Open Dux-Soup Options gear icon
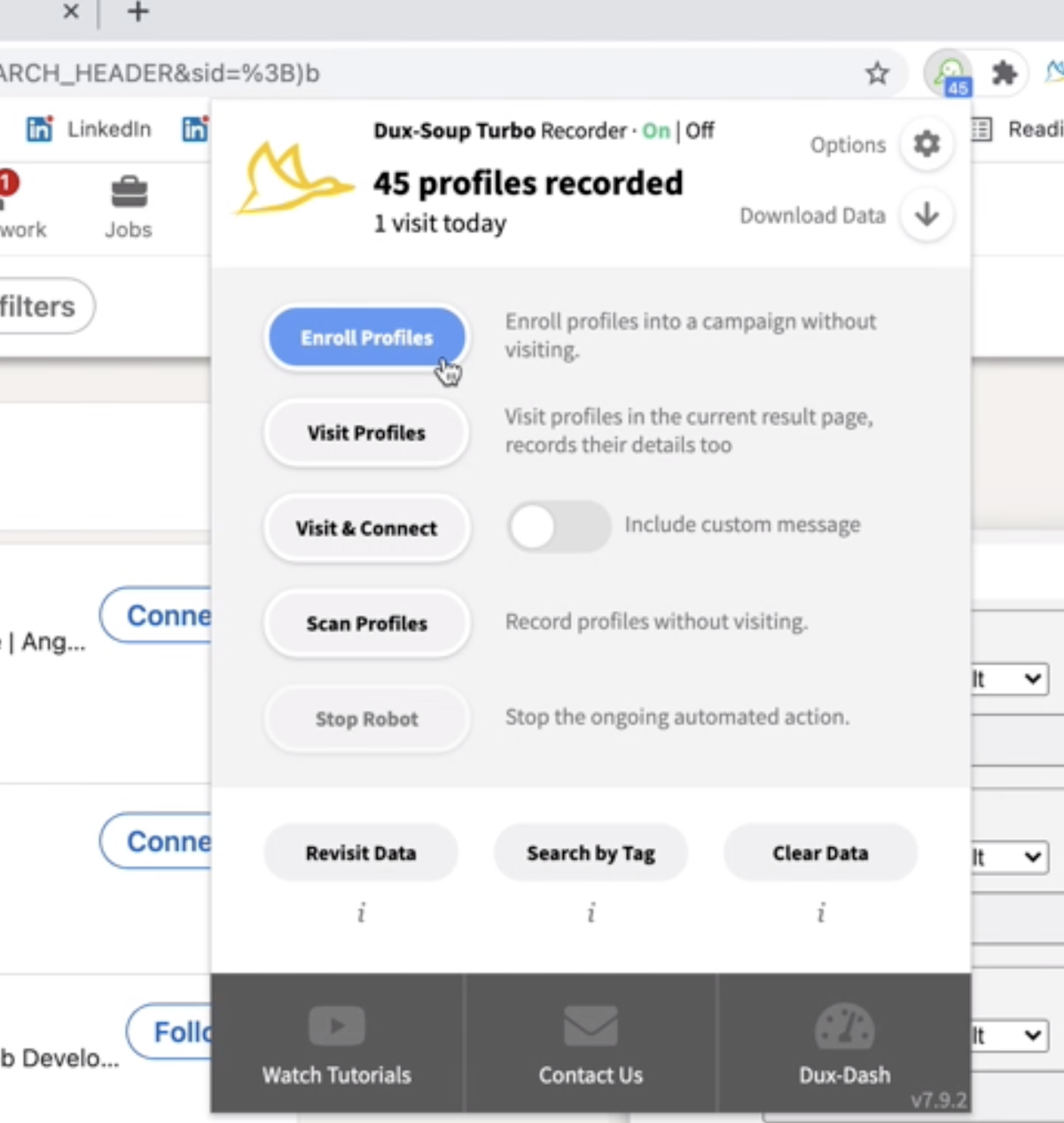The height and width of the screenshot is (1123, 1064). coord(927,144)
